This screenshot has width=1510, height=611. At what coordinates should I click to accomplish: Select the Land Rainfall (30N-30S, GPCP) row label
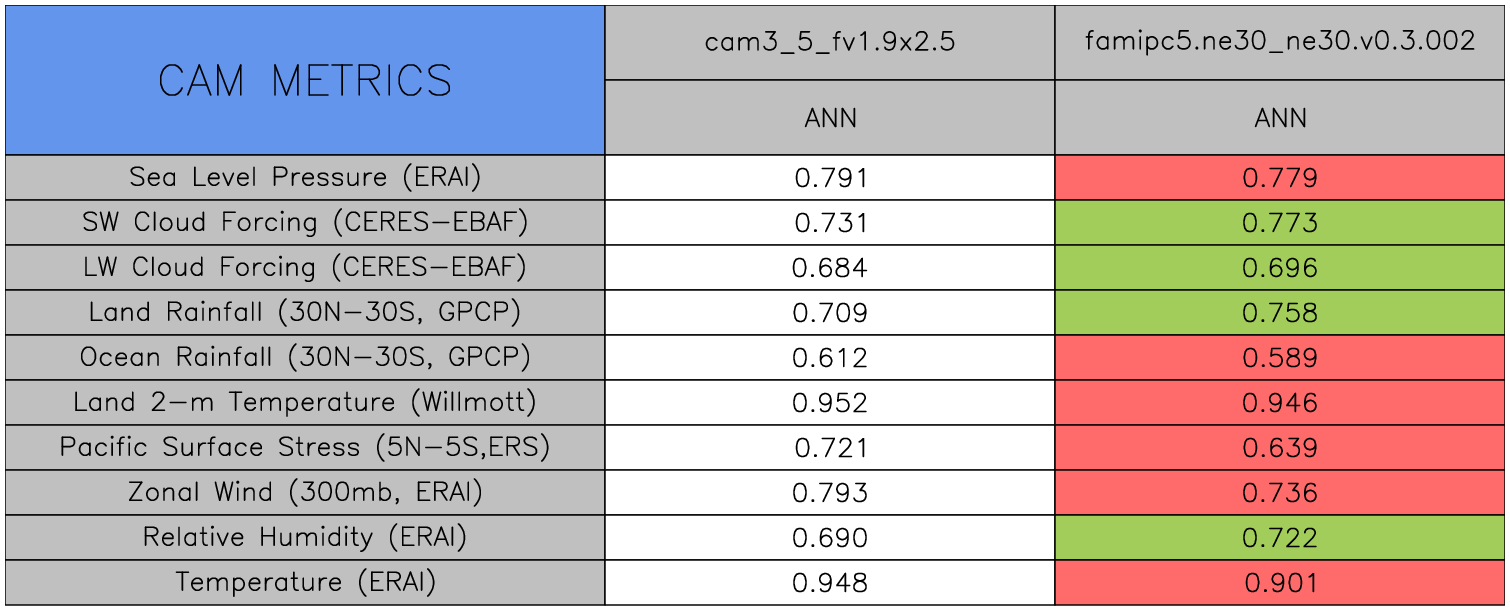pos(305,313)
